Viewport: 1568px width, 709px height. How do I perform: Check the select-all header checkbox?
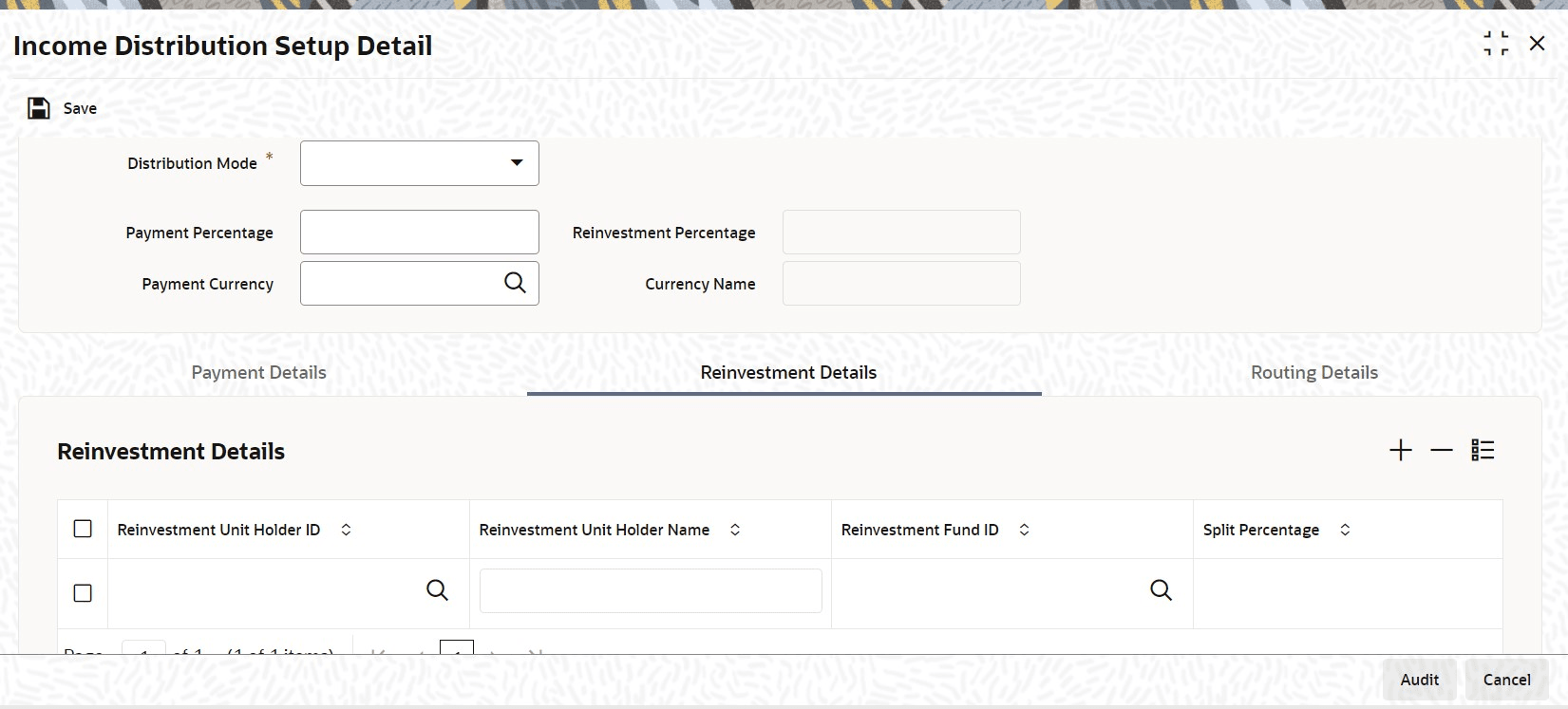click(x=83, y=529)
